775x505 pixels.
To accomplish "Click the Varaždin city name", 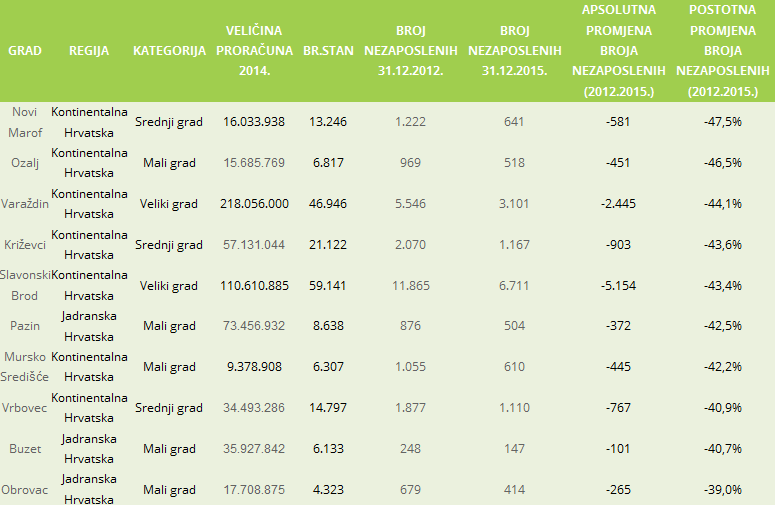I will [x=24, y=203].
